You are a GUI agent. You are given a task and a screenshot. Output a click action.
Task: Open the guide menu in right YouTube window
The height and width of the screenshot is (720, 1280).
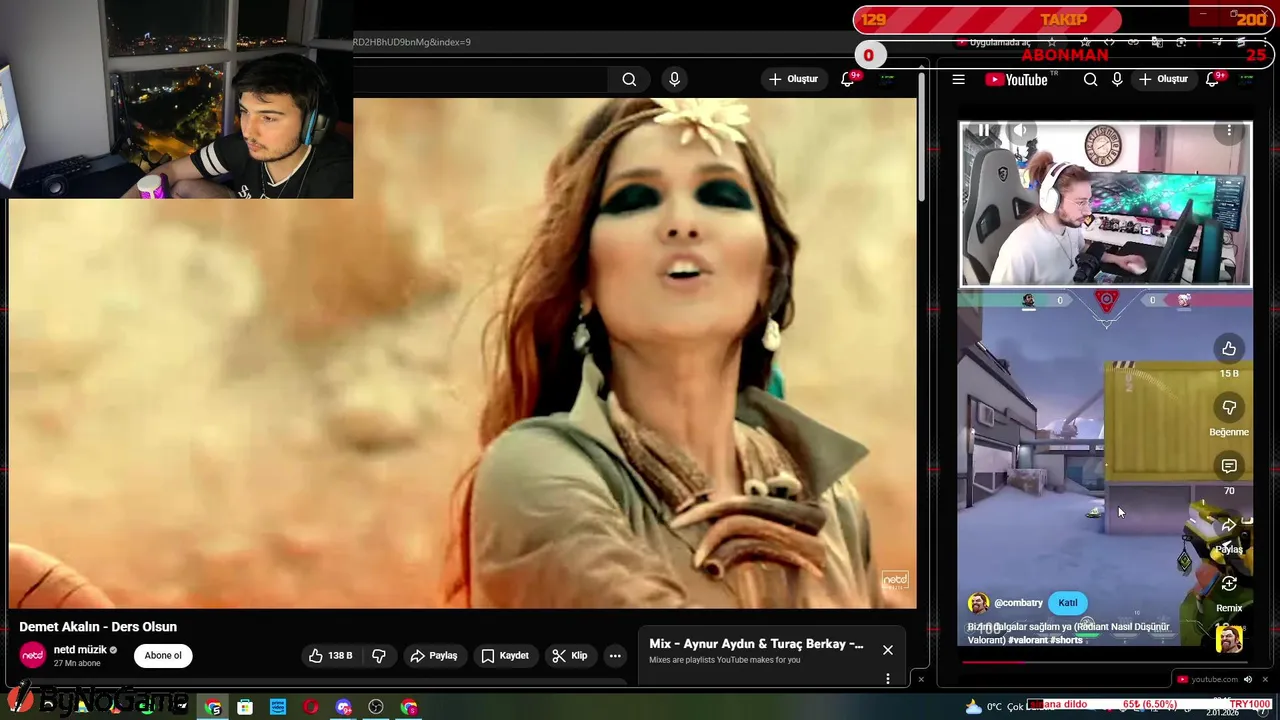coord(958,79)
